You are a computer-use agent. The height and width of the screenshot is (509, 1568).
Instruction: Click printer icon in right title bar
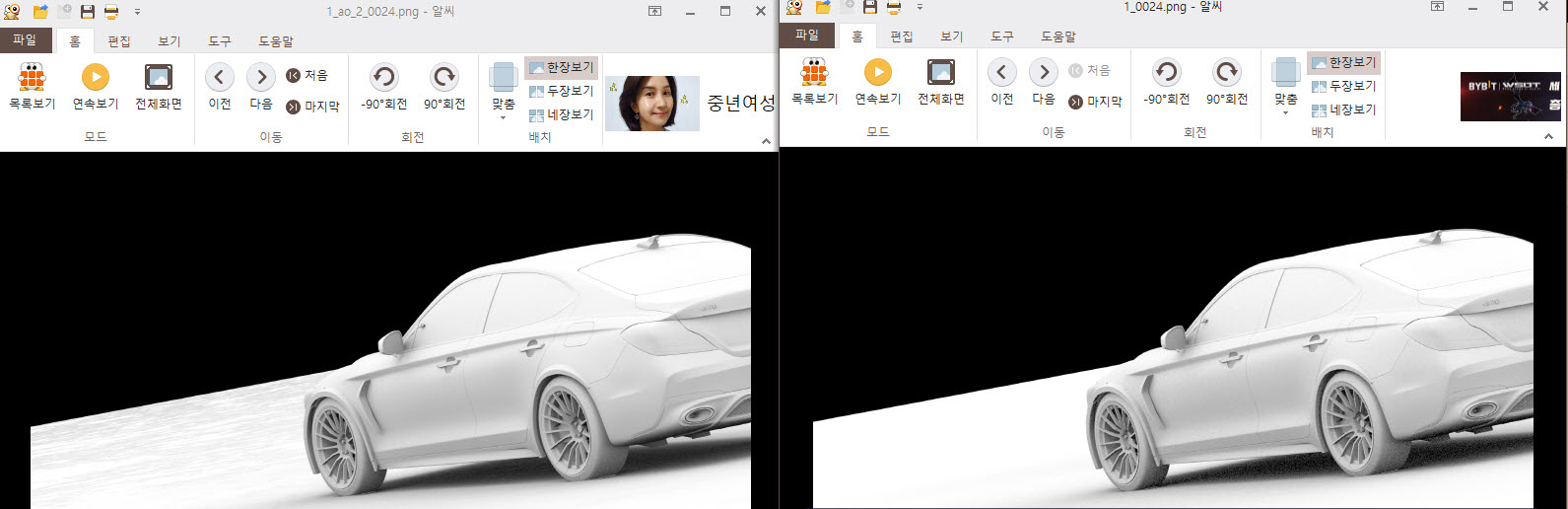click(x=894, y=7)
